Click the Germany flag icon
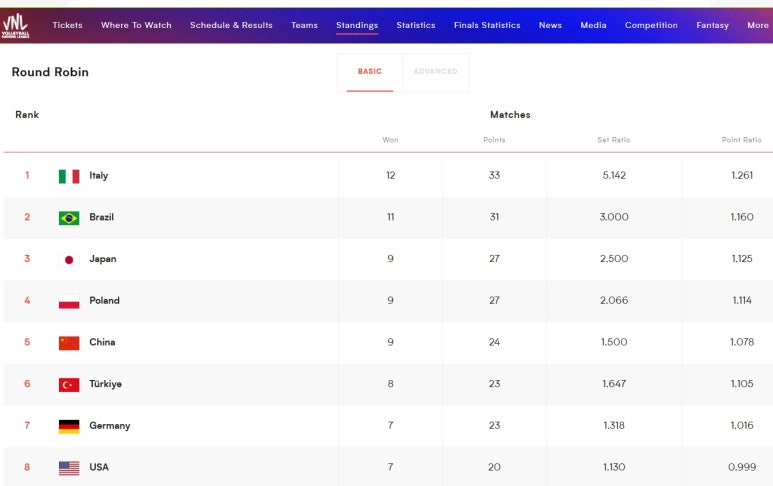The width and height of the screenshot is (773, 486). 69,426
